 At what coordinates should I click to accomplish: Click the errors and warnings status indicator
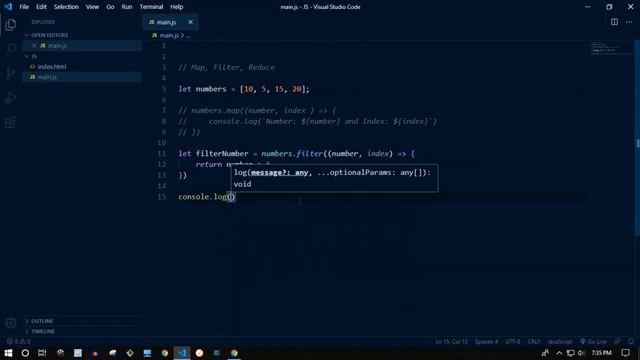tap(19, 341)
